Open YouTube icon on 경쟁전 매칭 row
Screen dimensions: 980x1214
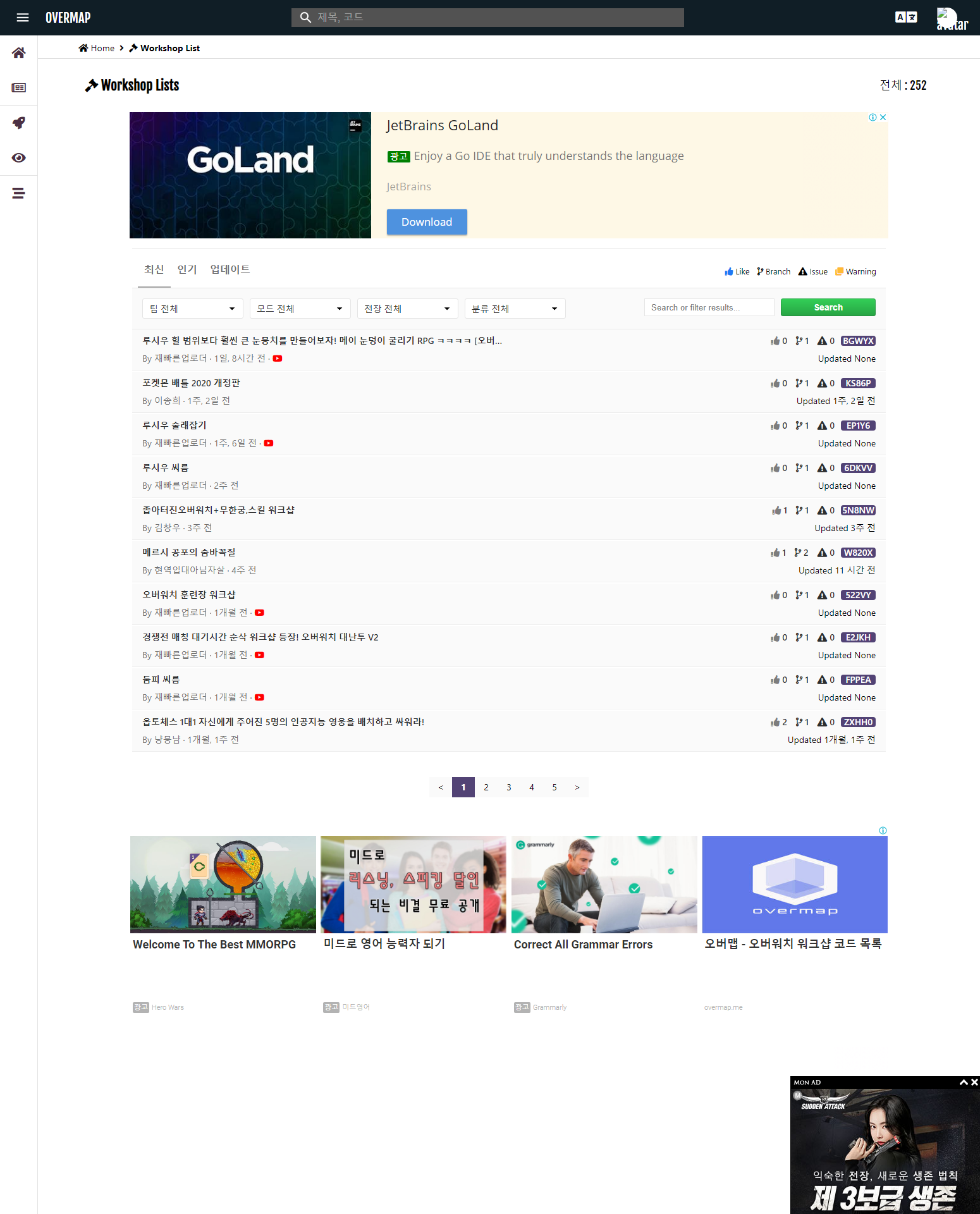259,655
